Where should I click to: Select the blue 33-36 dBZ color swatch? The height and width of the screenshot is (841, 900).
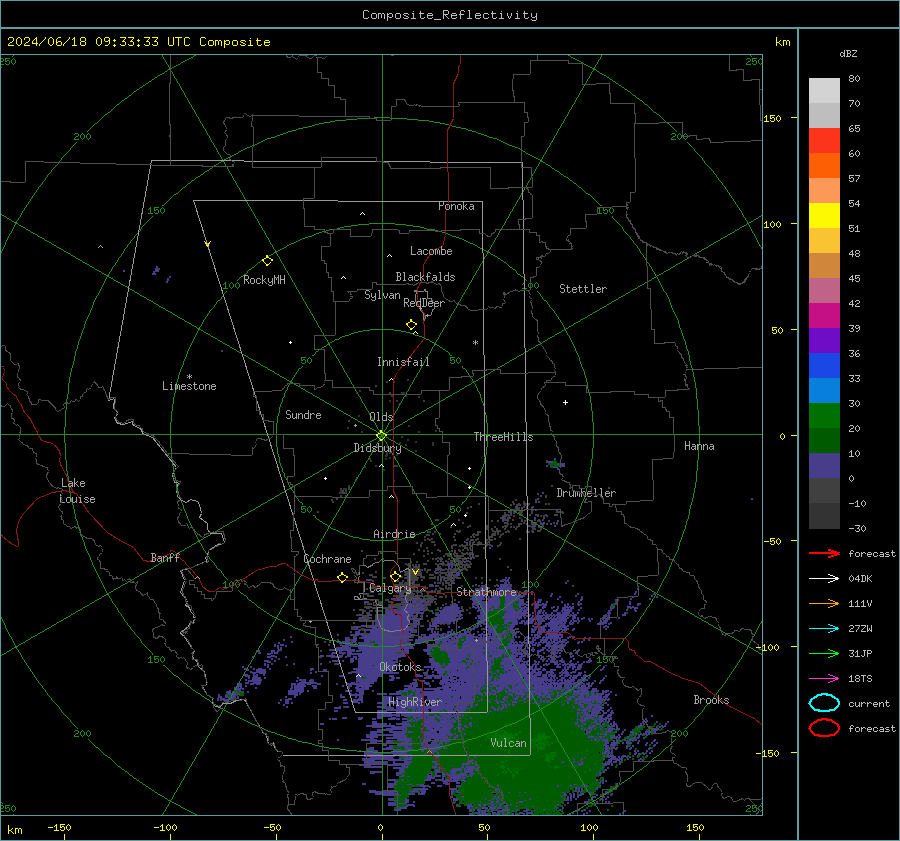point(824,365)
